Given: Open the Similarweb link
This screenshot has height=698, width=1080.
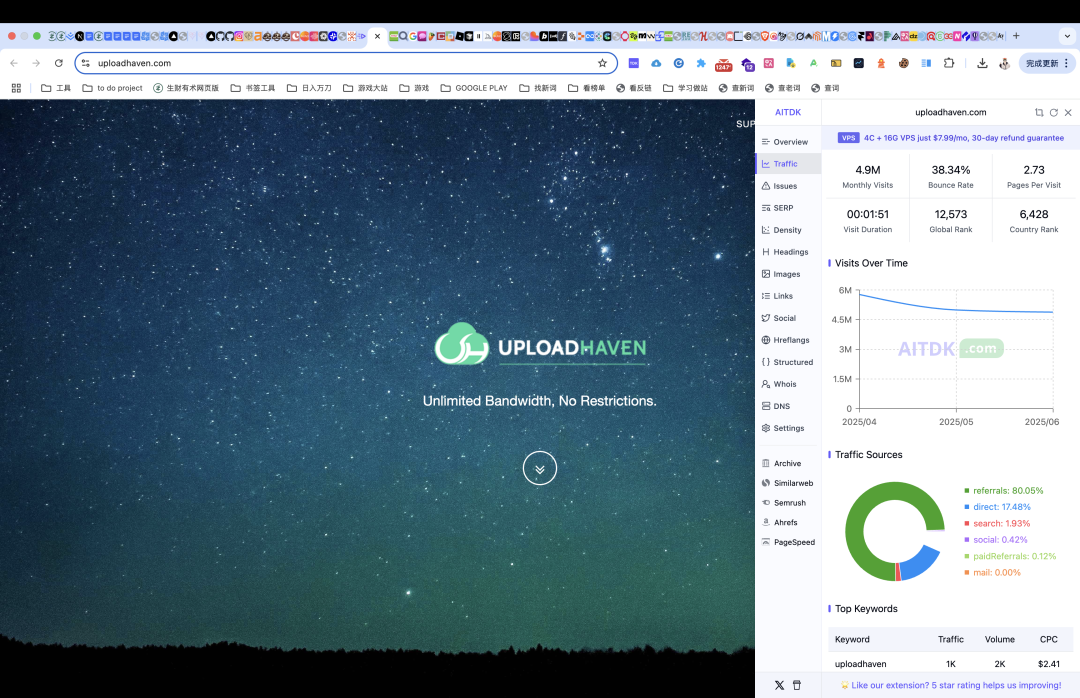Looking at the screenshot, I should click(787, 484).
